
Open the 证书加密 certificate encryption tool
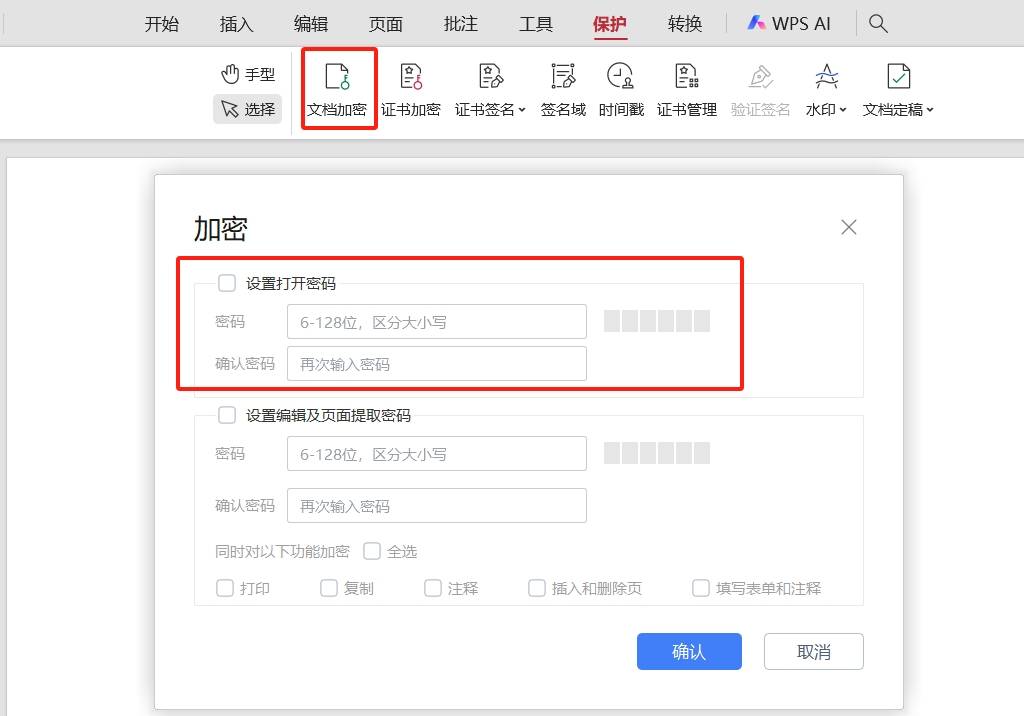click(410, 88)
